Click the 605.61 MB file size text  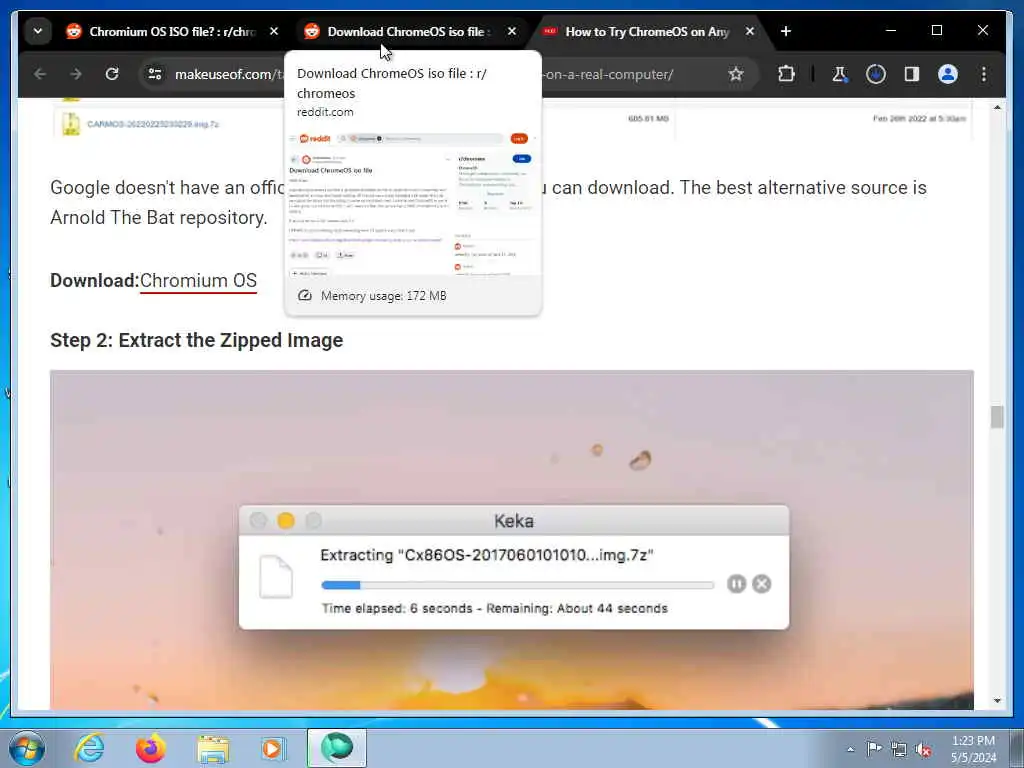648,119
